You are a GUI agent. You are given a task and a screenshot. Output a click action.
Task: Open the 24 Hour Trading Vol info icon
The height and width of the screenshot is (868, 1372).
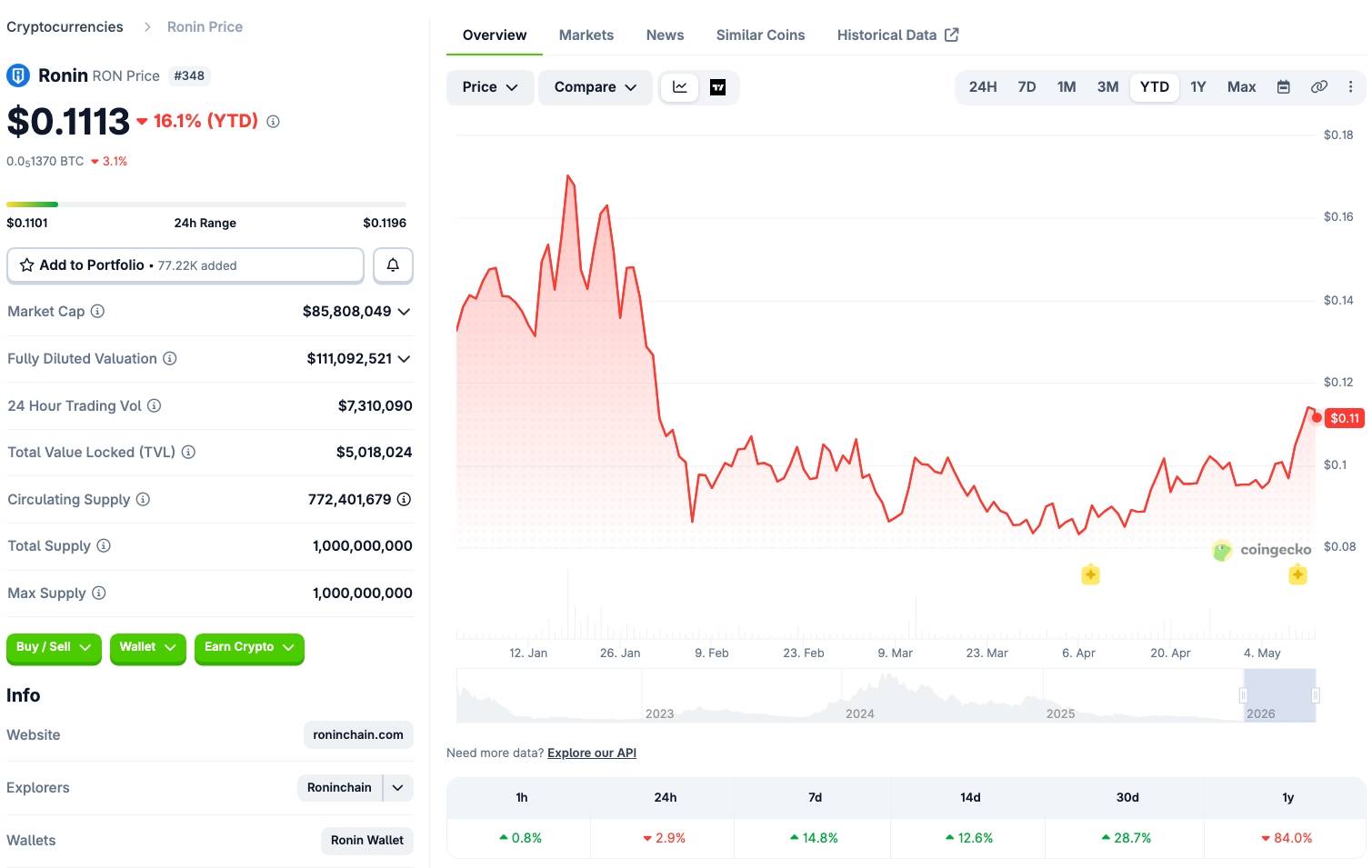pos(154,405)
